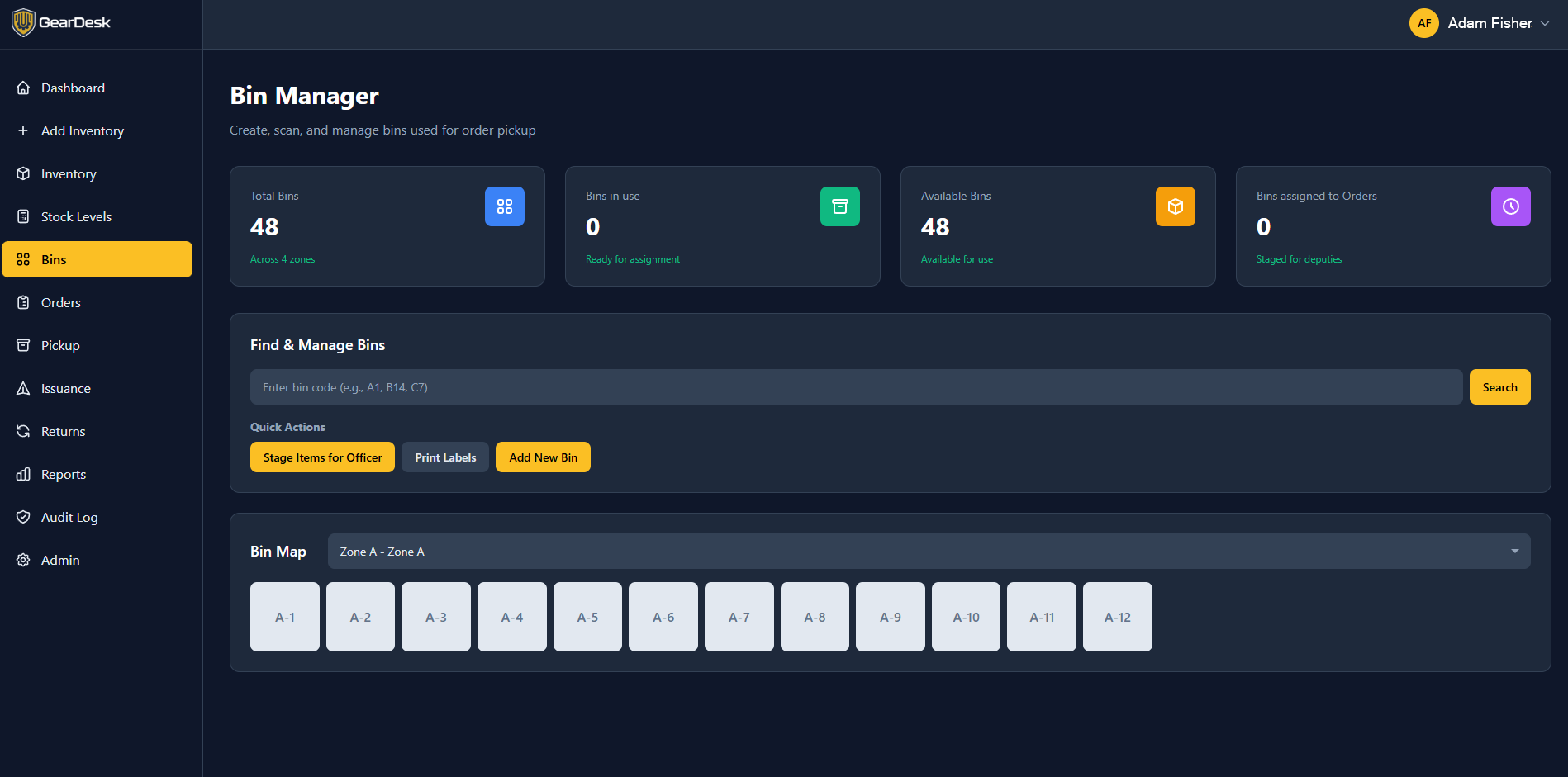Click the Print Labels button
Screen dimensions: 1568x777
point(445,457)
